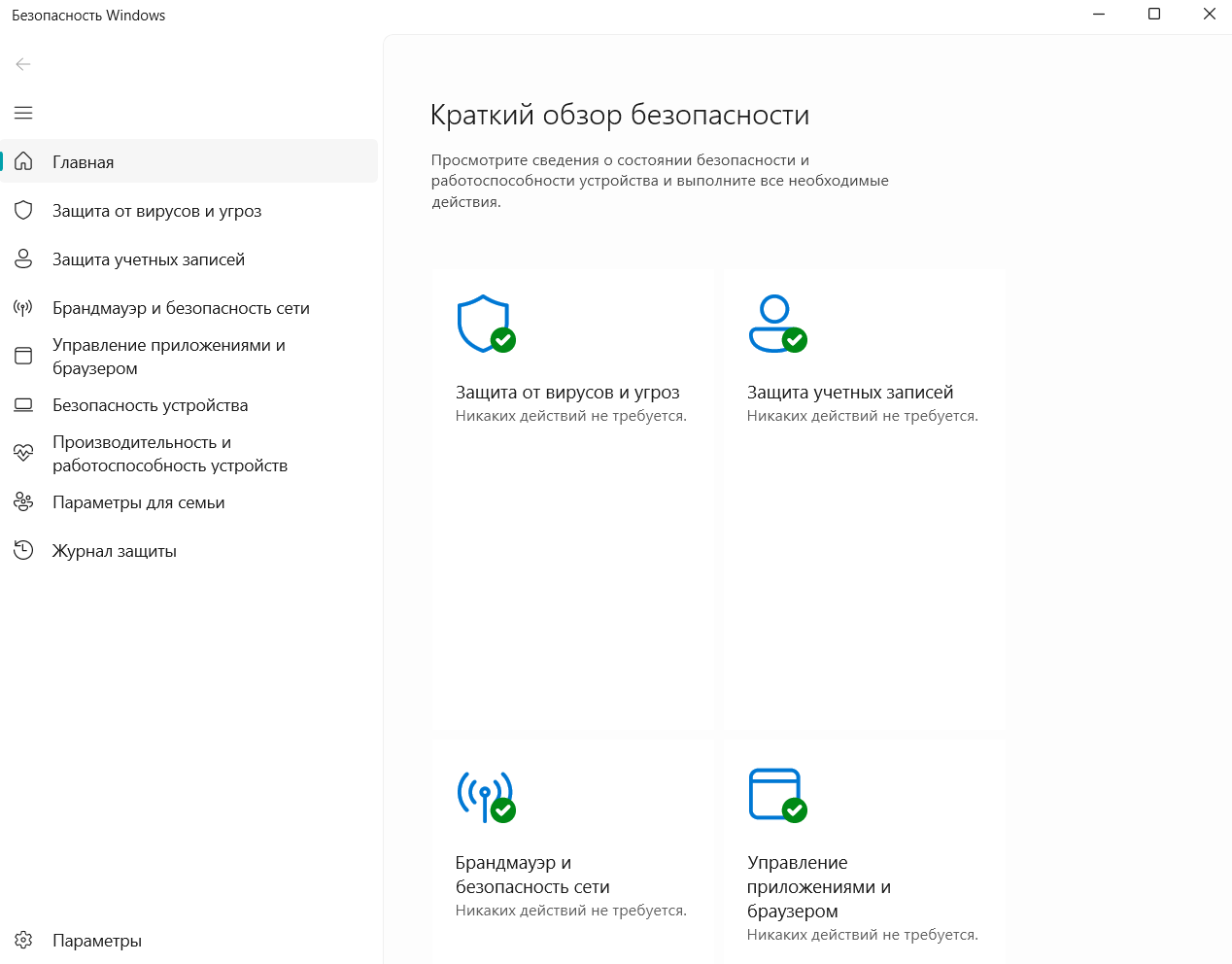Click the large shield icon on the virus protection card
Image resolution: width=1232 pixels, height=964 pixels.
486,324
